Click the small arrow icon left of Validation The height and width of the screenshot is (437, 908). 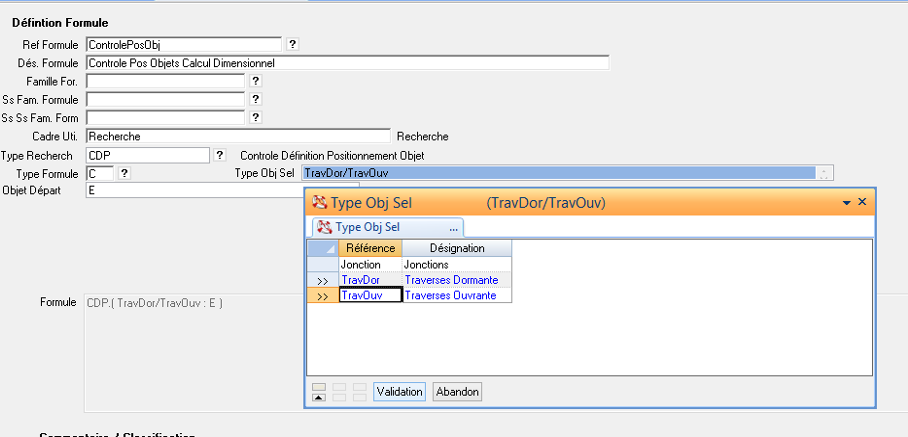coord(320,392)
